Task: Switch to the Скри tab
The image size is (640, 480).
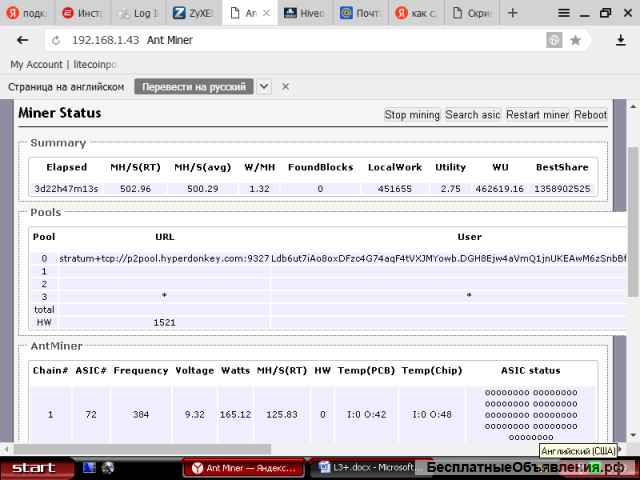Action: pyautogui.click(x=472, y=13)
